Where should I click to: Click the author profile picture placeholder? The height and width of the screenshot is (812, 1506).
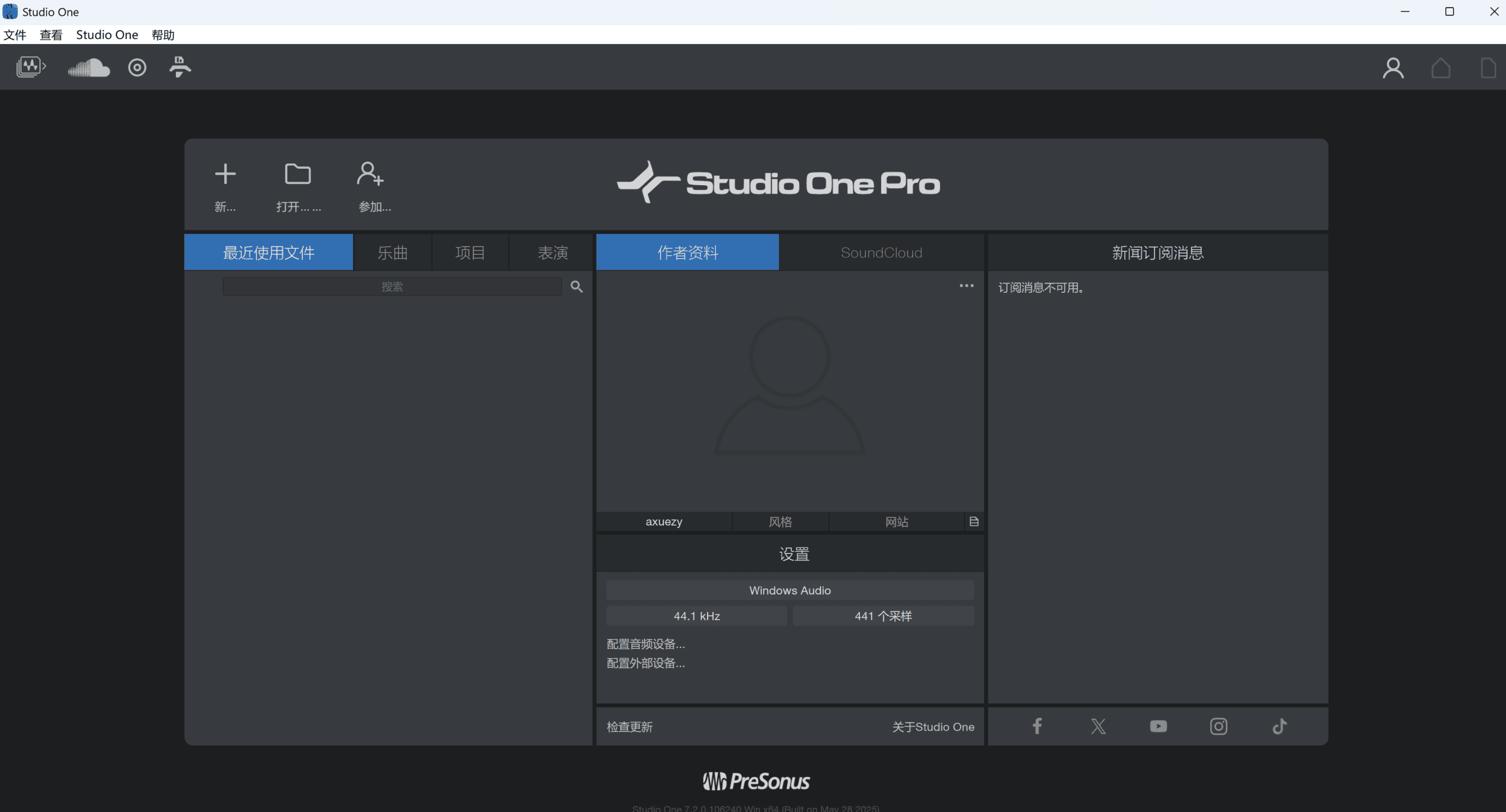789,385
